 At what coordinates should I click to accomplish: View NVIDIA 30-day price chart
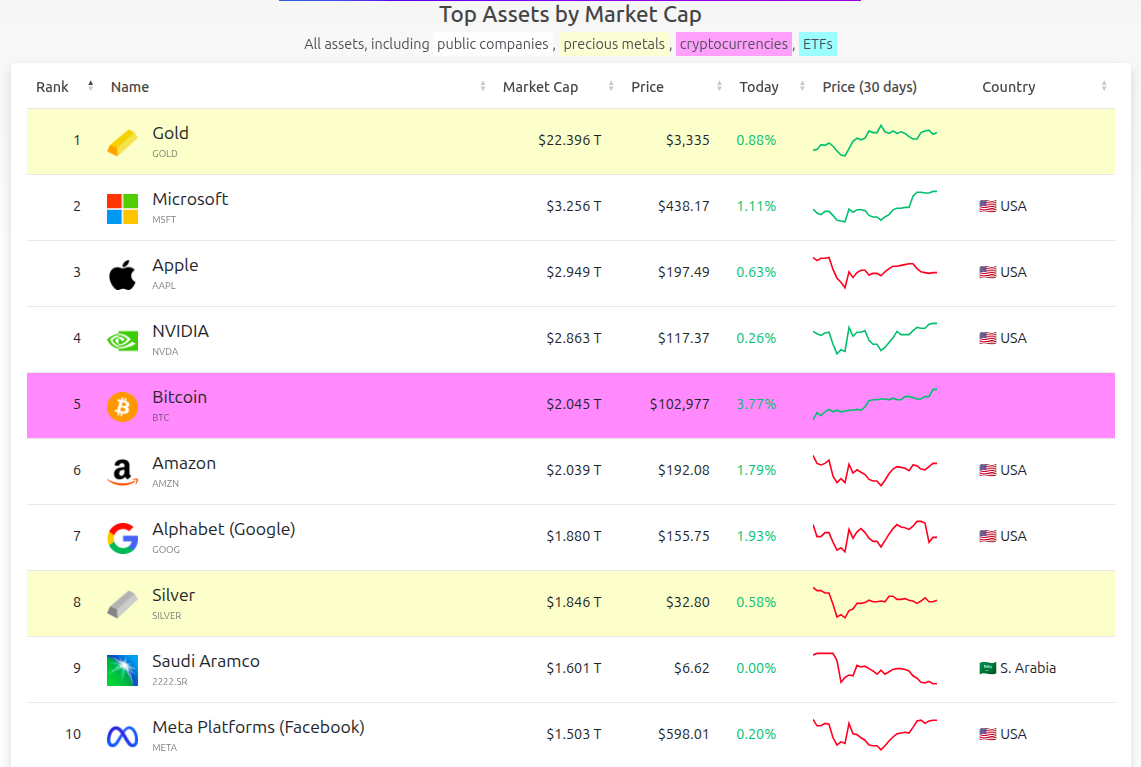click(x=875, y=338)
